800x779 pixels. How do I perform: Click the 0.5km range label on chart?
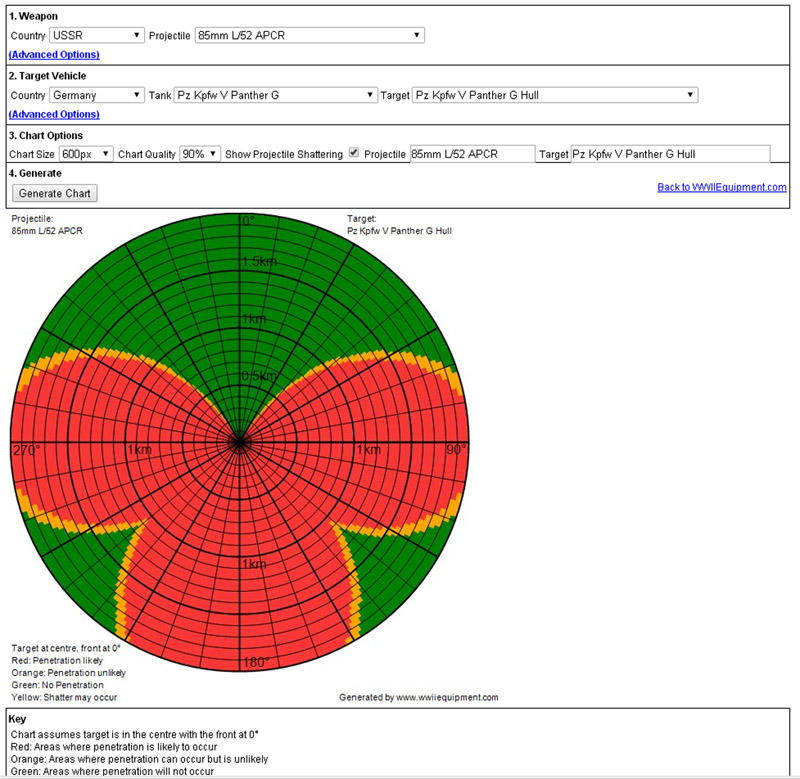point(259,376)
